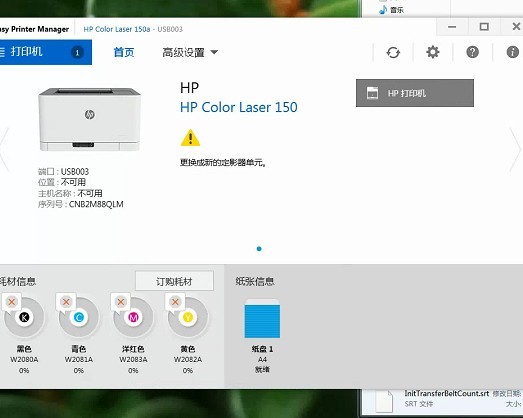
Task: Click the printer count badge showing 1
Action: click(77, 52)
